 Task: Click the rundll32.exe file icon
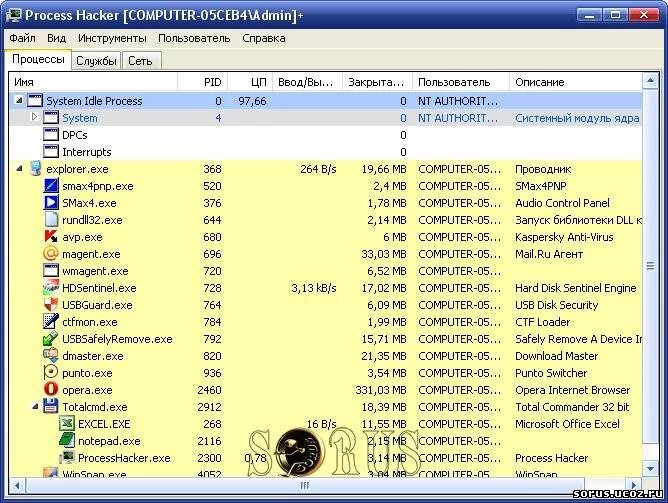(x=51, y=220)
